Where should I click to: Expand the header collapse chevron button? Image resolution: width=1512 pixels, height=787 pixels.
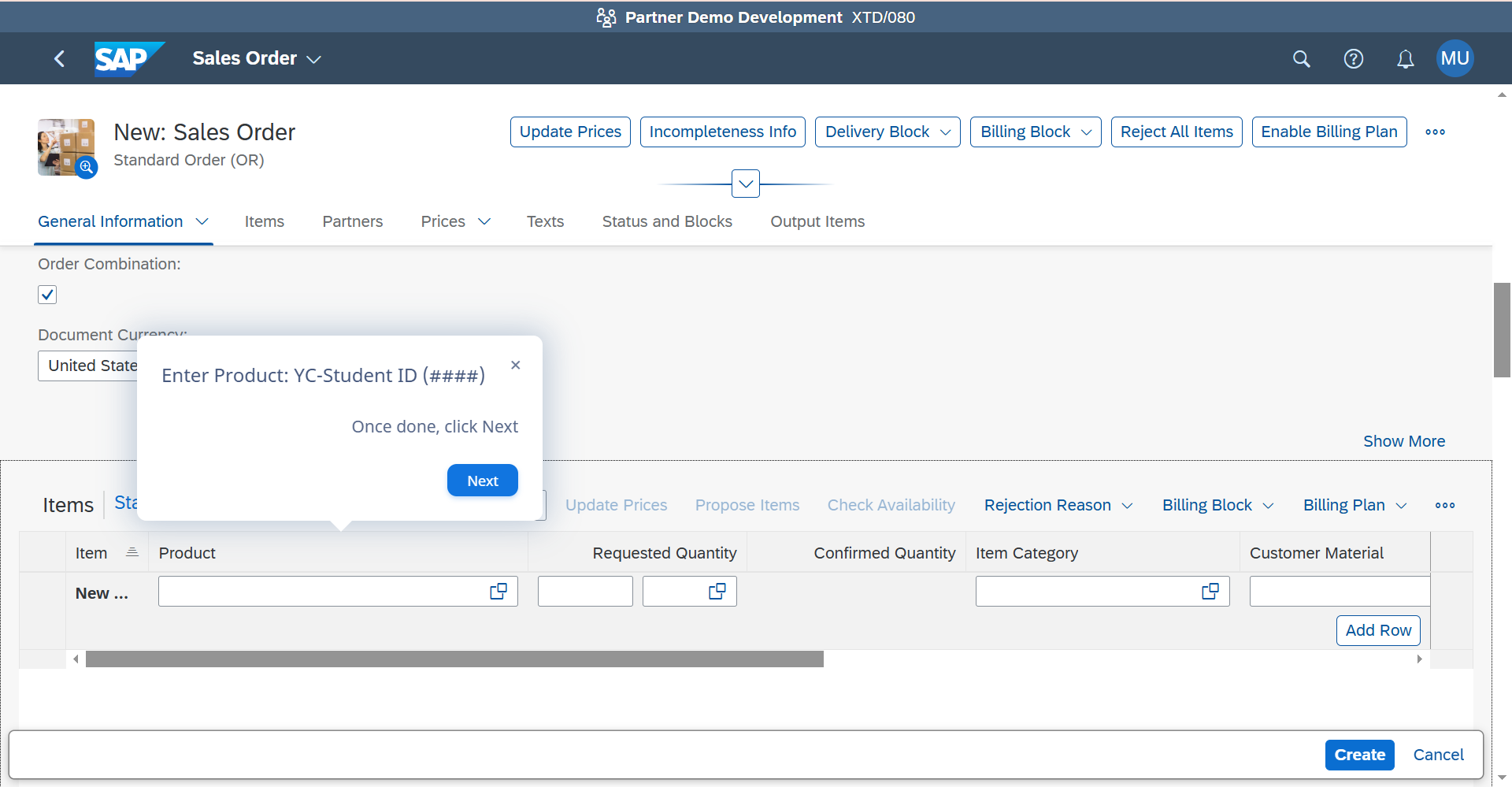coord(745,184)
